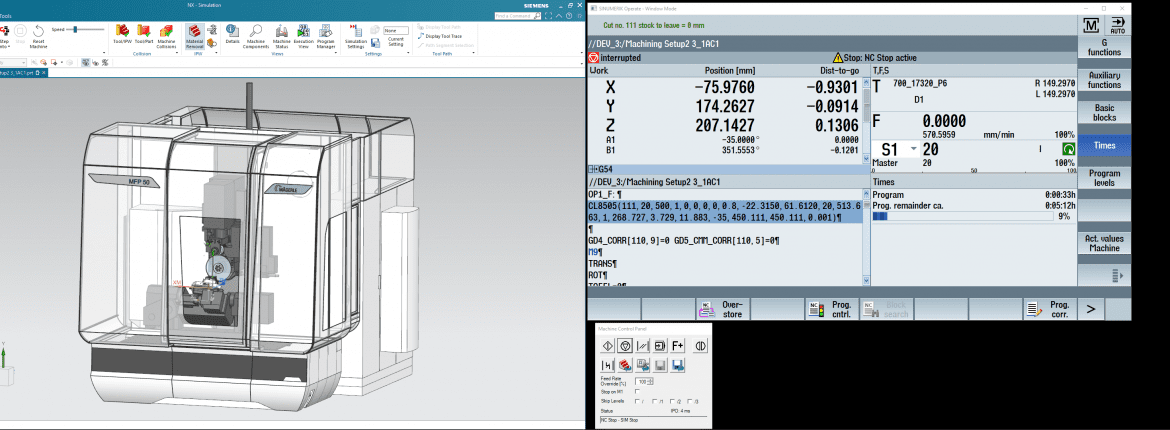
Task: Expand Tool Path group options arrow
Action: [x=475, y=54]
